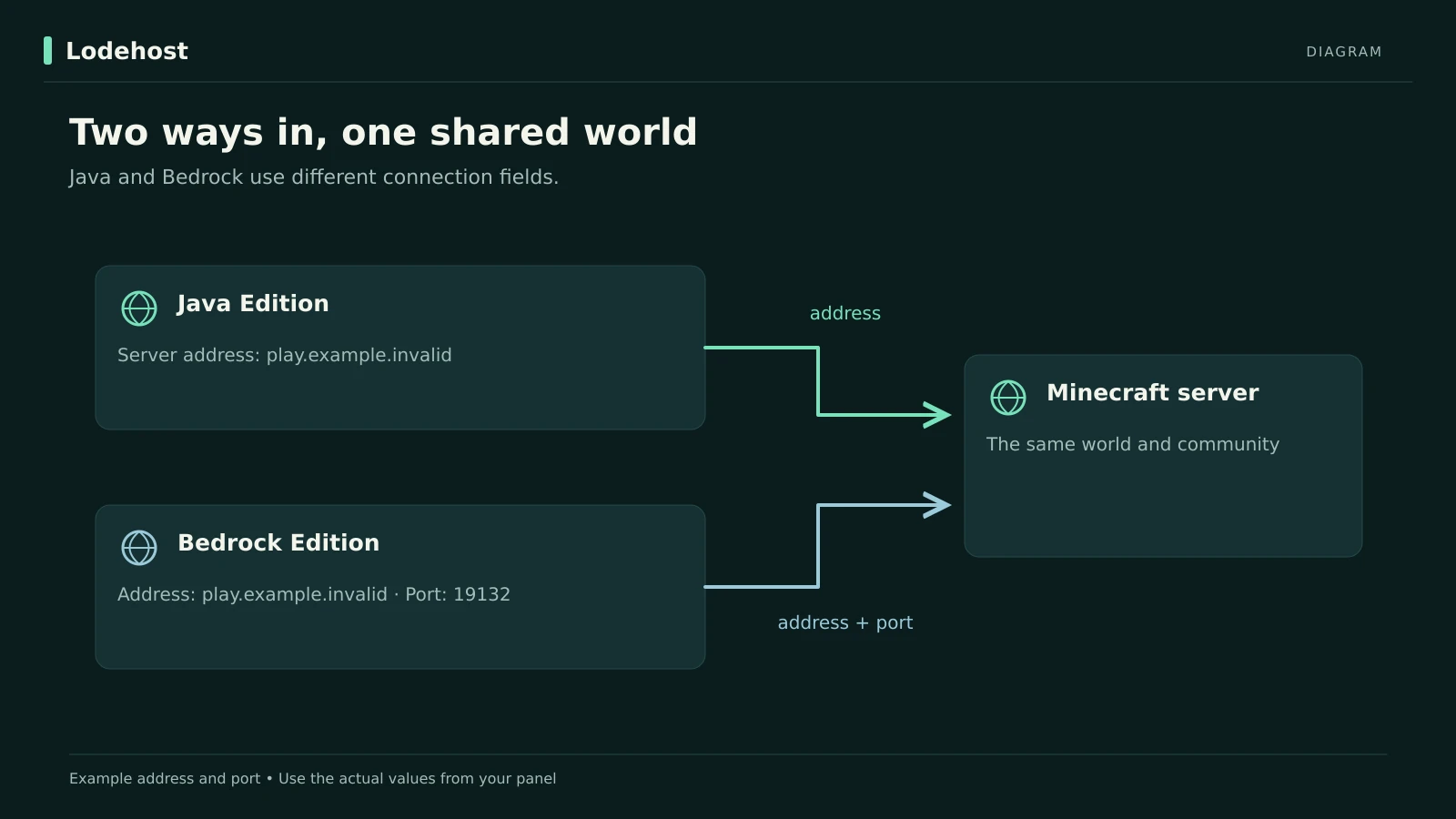The height and width of the screenshot is (819, 1456).
Task: Click the globe icon beside Minecraft server
Action: (1008, 398)
